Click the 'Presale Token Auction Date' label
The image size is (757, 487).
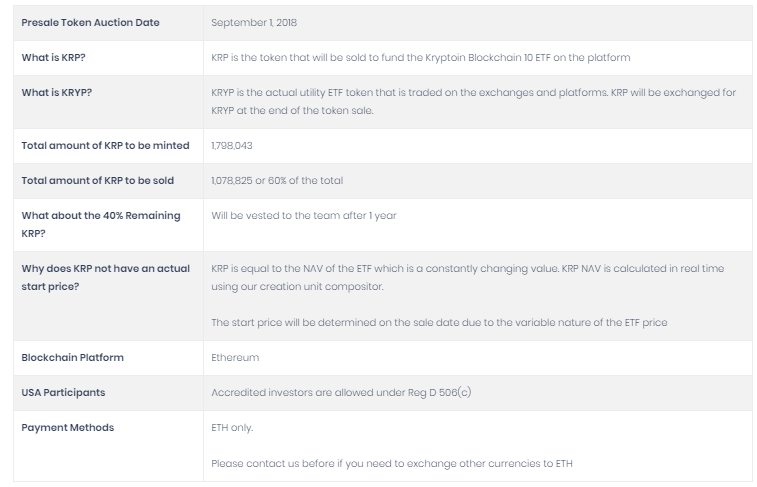click(x=90, y=23)
